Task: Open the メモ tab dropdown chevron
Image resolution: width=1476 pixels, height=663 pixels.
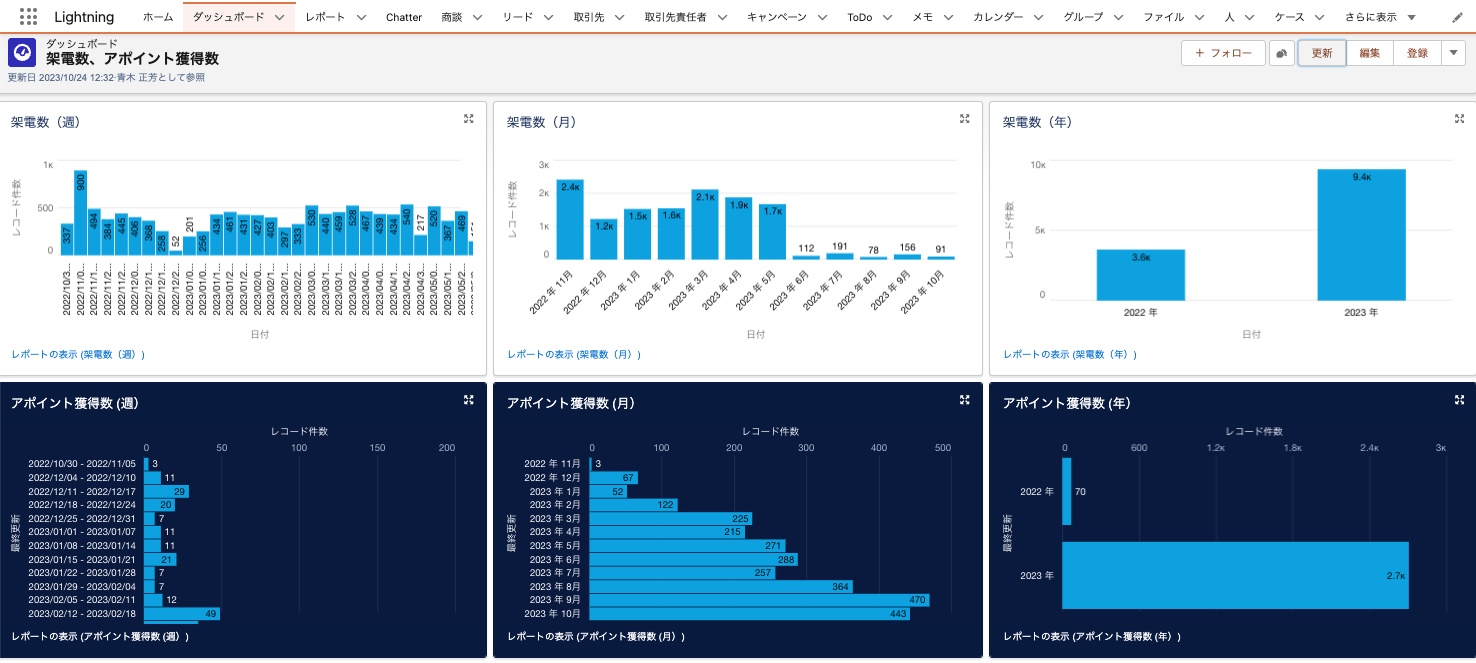Action: (x=949, y=18)
